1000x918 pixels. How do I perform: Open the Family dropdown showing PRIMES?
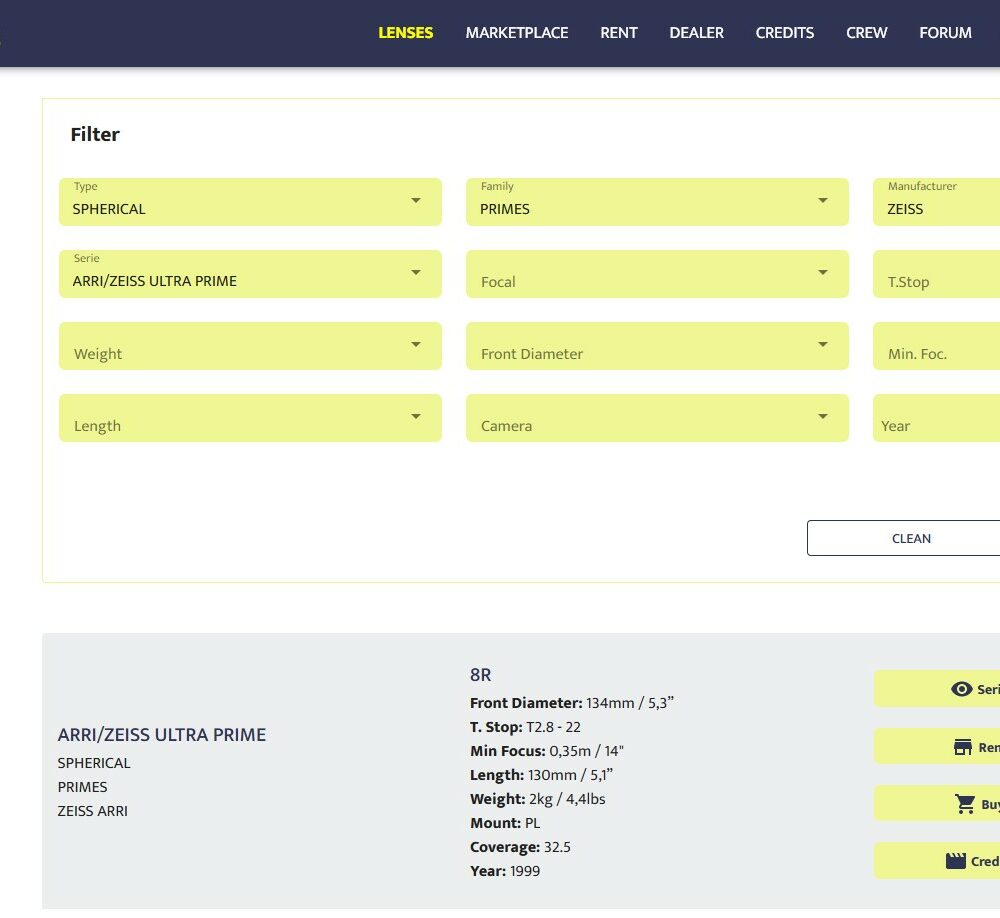[x=657, y=202]
